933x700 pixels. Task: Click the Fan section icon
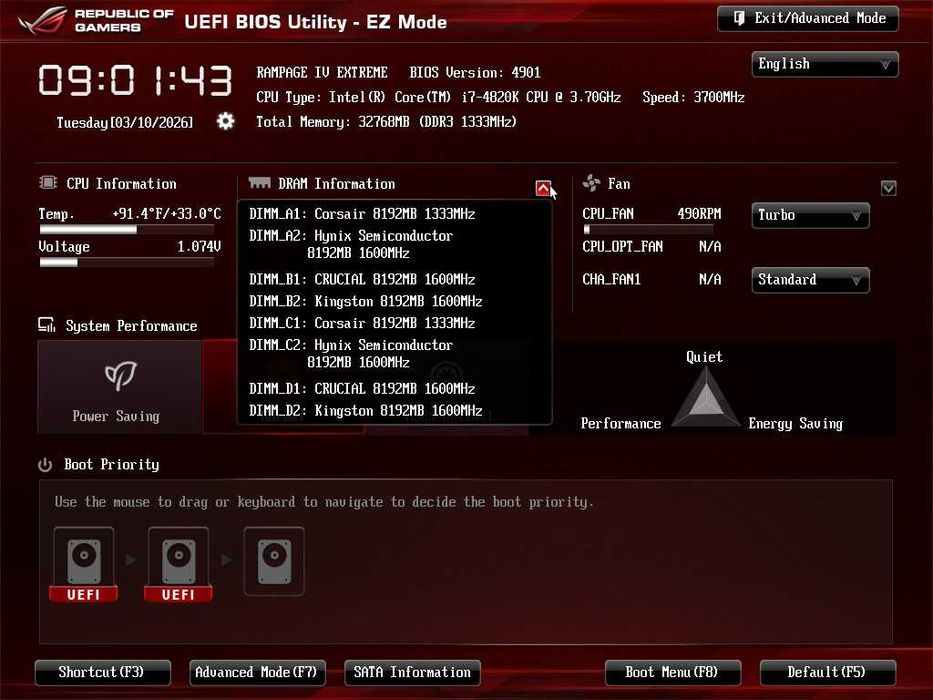tap(591, 183)
